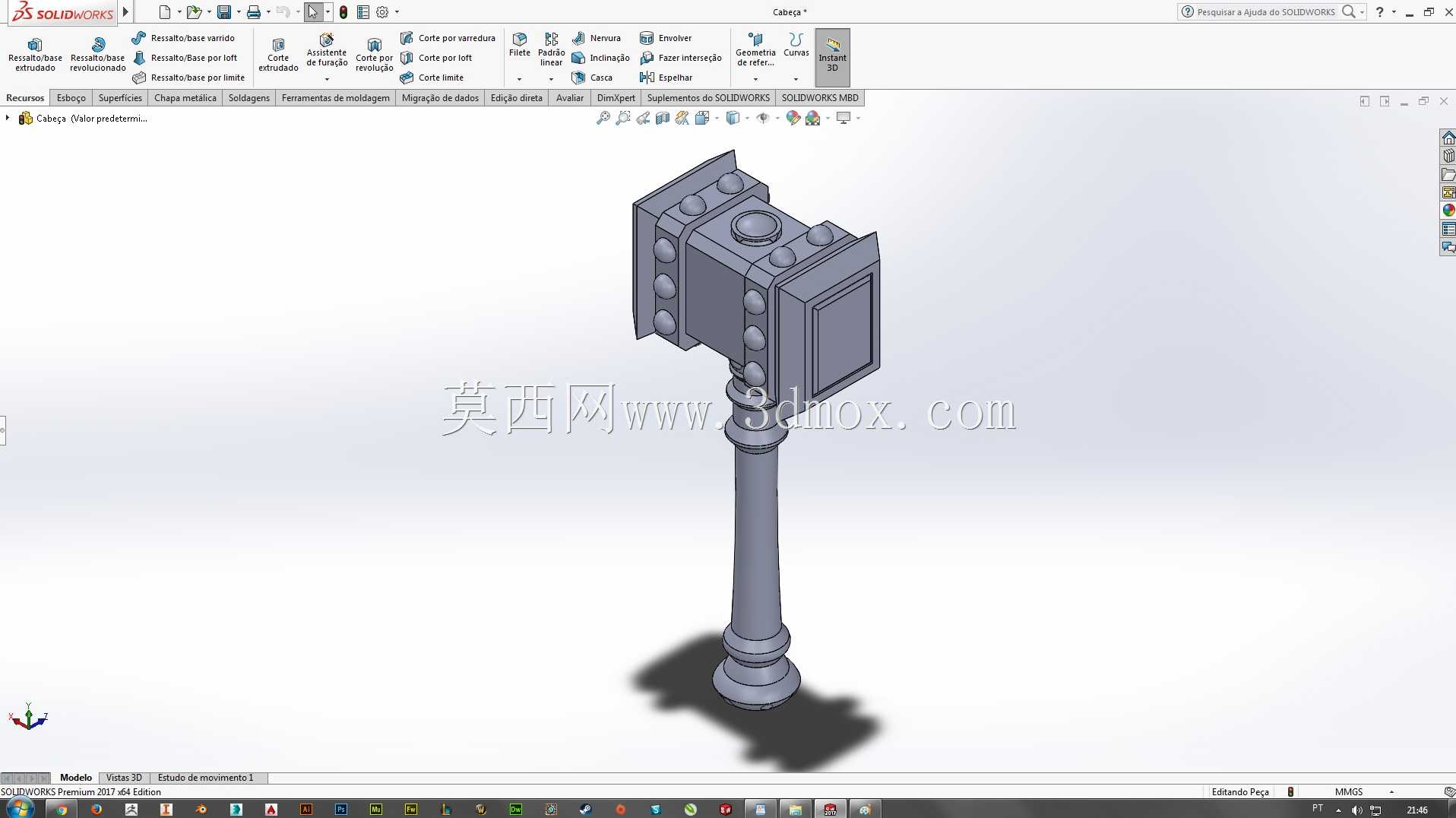This screenshot has width=1456, height=818.
Task: Select the Inclinação tool
Action: pos(601,58)
